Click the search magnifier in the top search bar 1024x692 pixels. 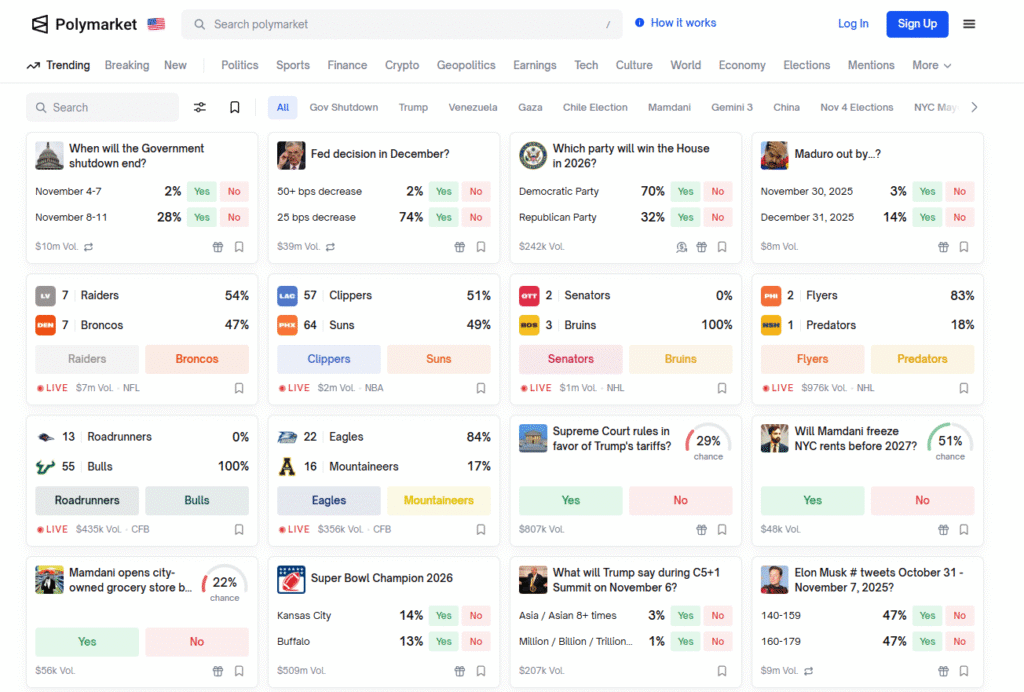tap(199, 23)
